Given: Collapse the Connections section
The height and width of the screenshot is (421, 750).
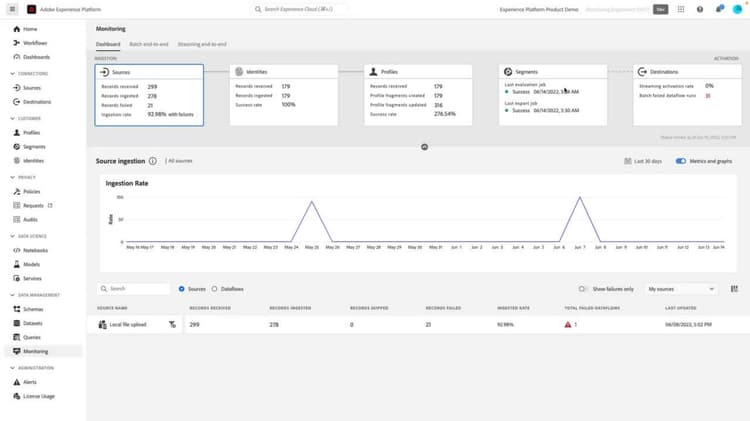Looking at the screenshot, I should (x=12, y=74).
